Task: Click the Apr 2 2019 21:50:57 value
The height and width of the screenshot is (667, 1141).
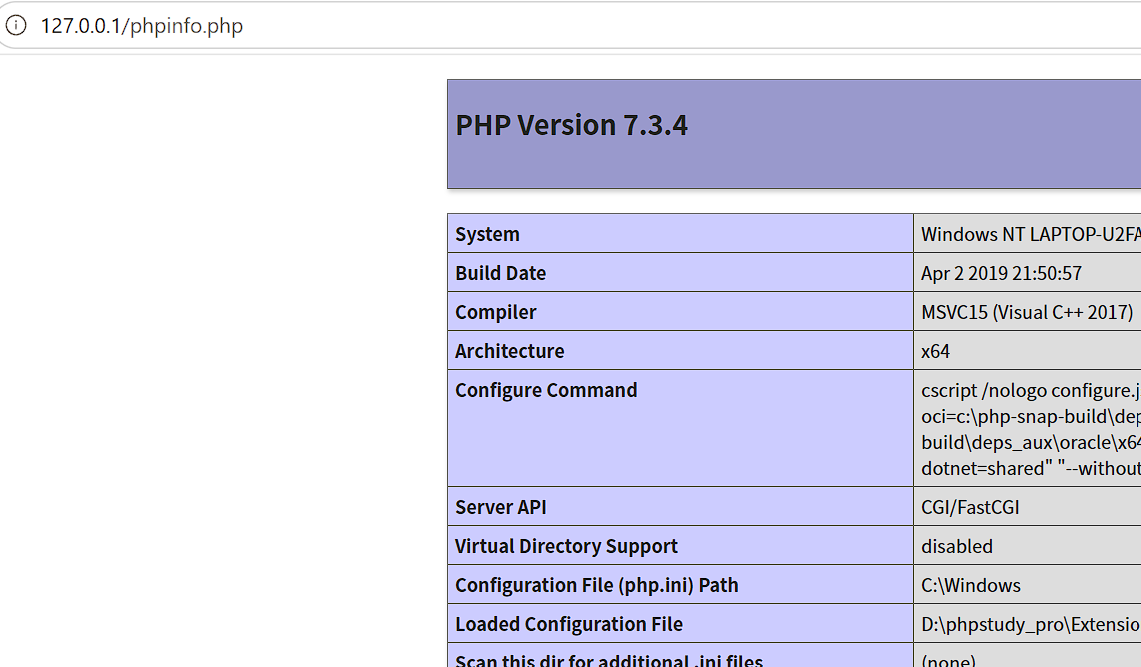Action: coord(1001,273)
